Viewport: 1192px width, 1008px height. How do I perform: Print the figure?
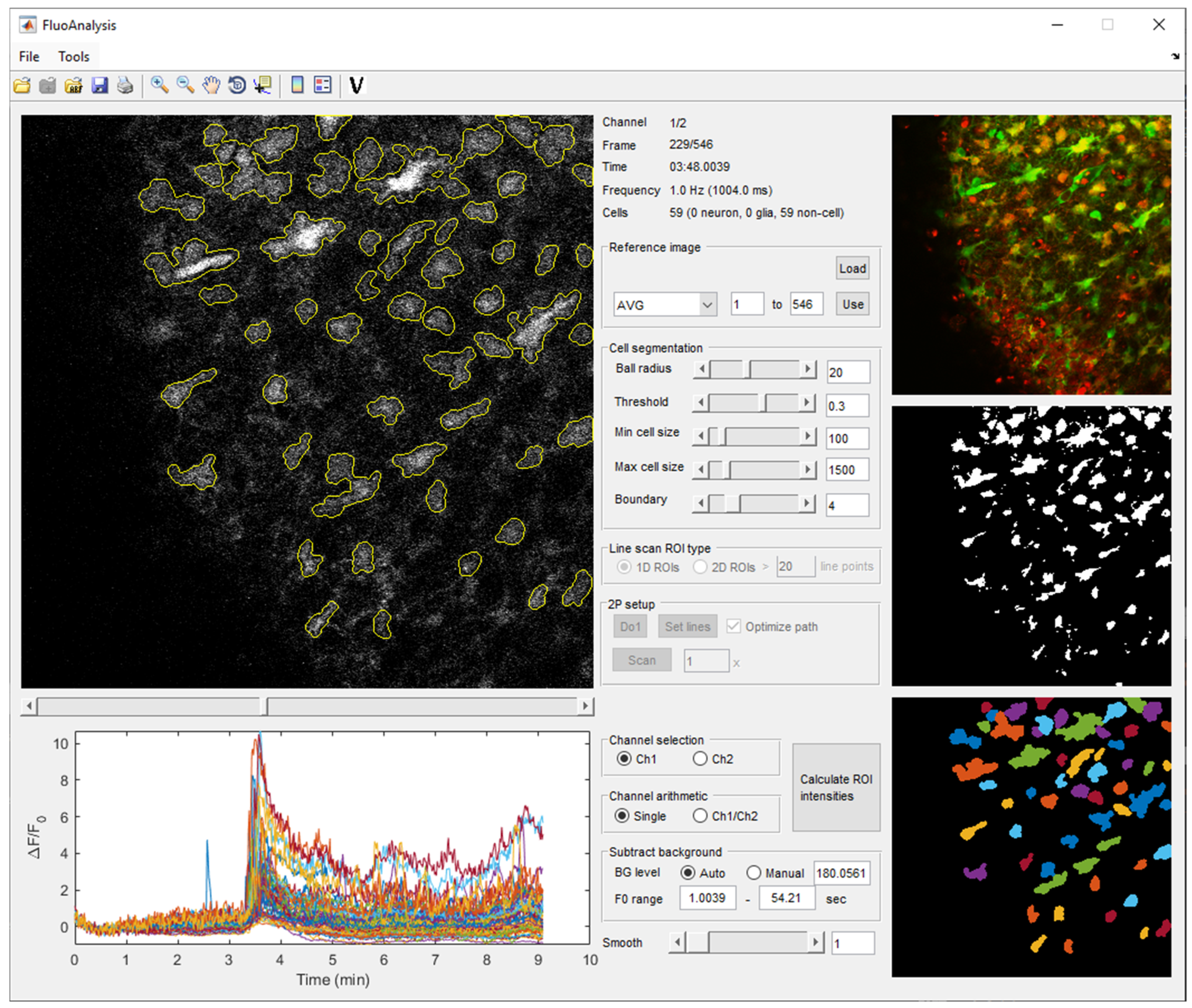pyautogui.click(x=126, y=86)
